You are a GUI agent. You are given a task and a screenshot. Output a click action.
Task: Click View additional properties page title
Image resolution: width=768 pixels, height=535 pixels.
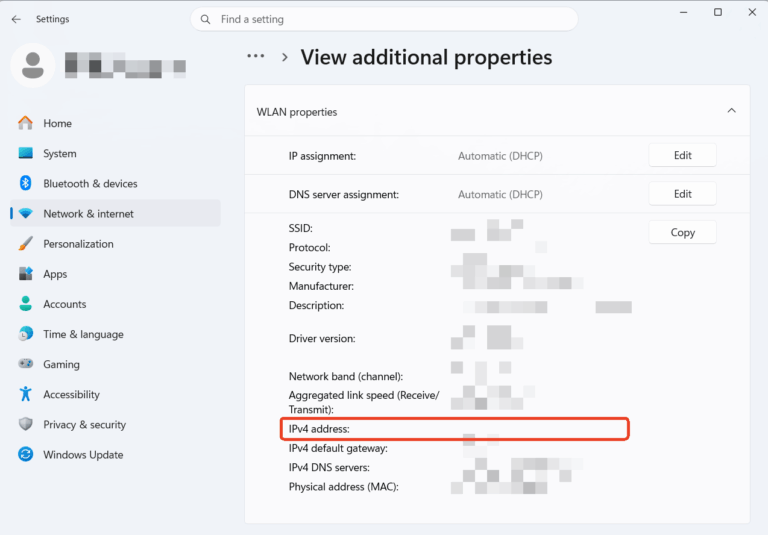pyautogui.click(x=426, y=57)
